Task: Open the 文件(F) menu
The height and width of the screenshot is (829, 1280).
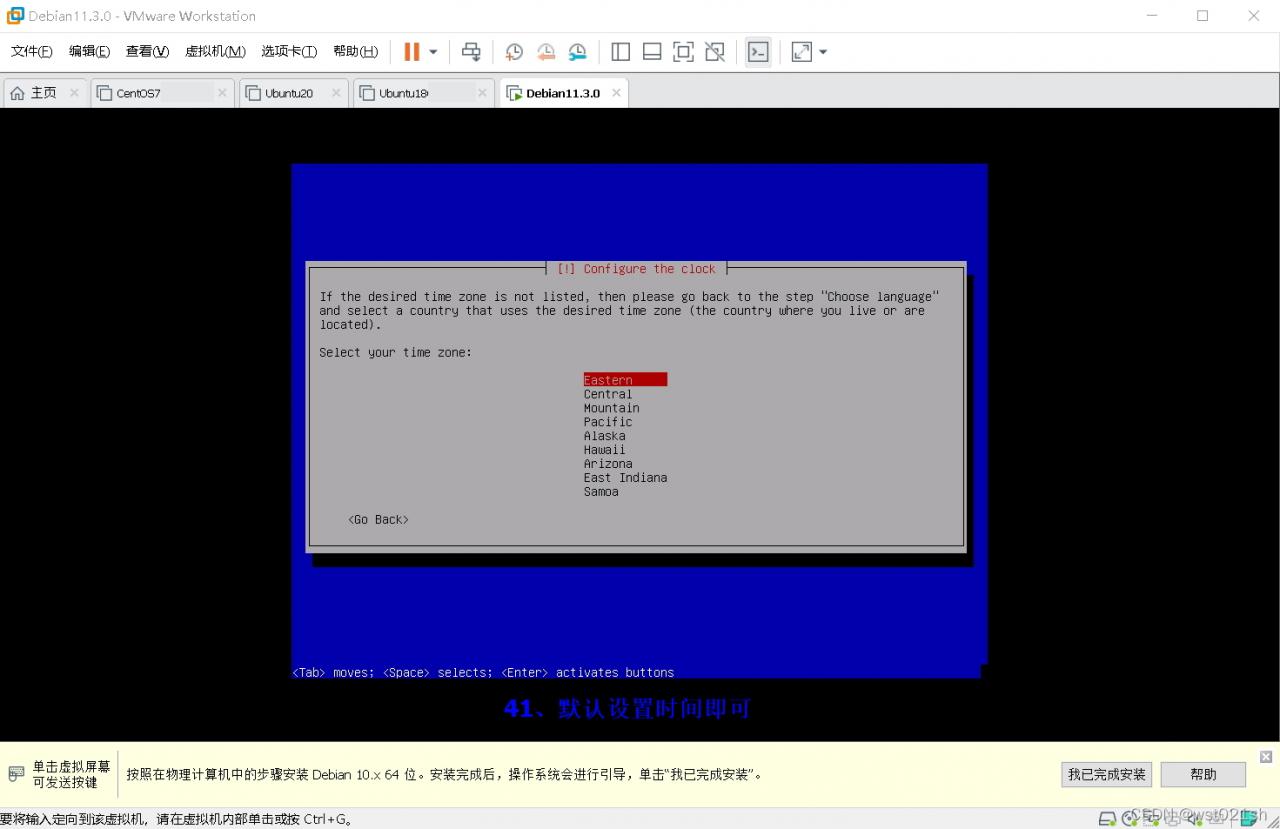Action: click(x=31, y=52)
